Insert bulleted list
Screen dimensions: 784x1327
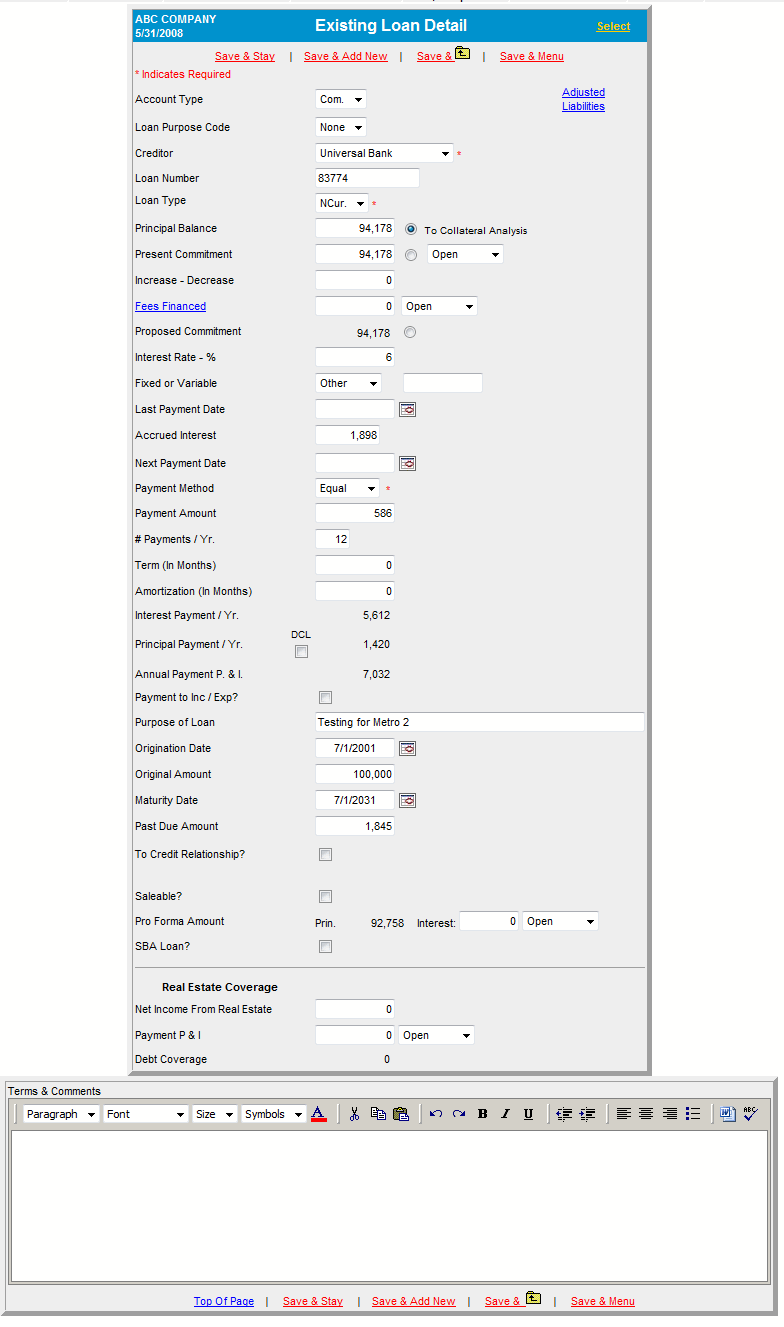click(x=693, y=1113)
